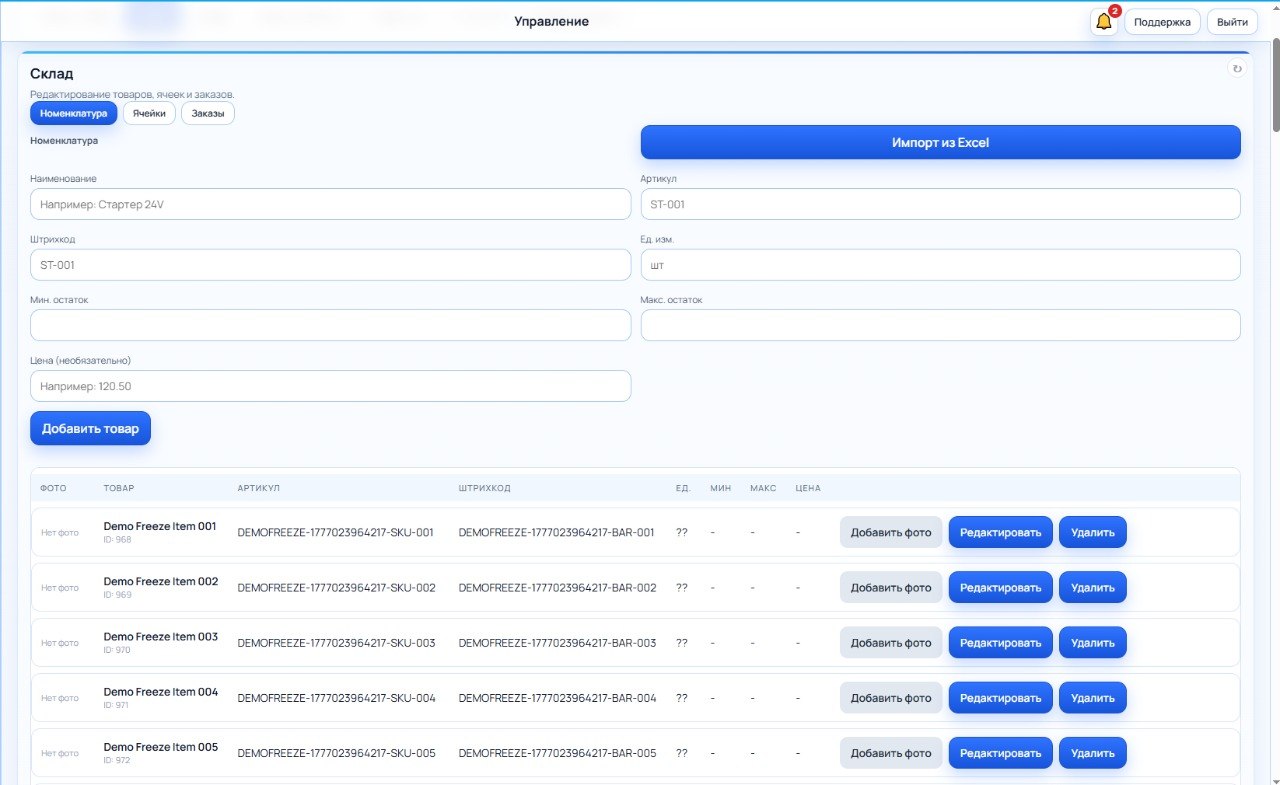The image size is (1280, 785).
Task: Select barcode DEMOFREEZE-1777023964217-BAR-004
Action: [x=557, y=697]
